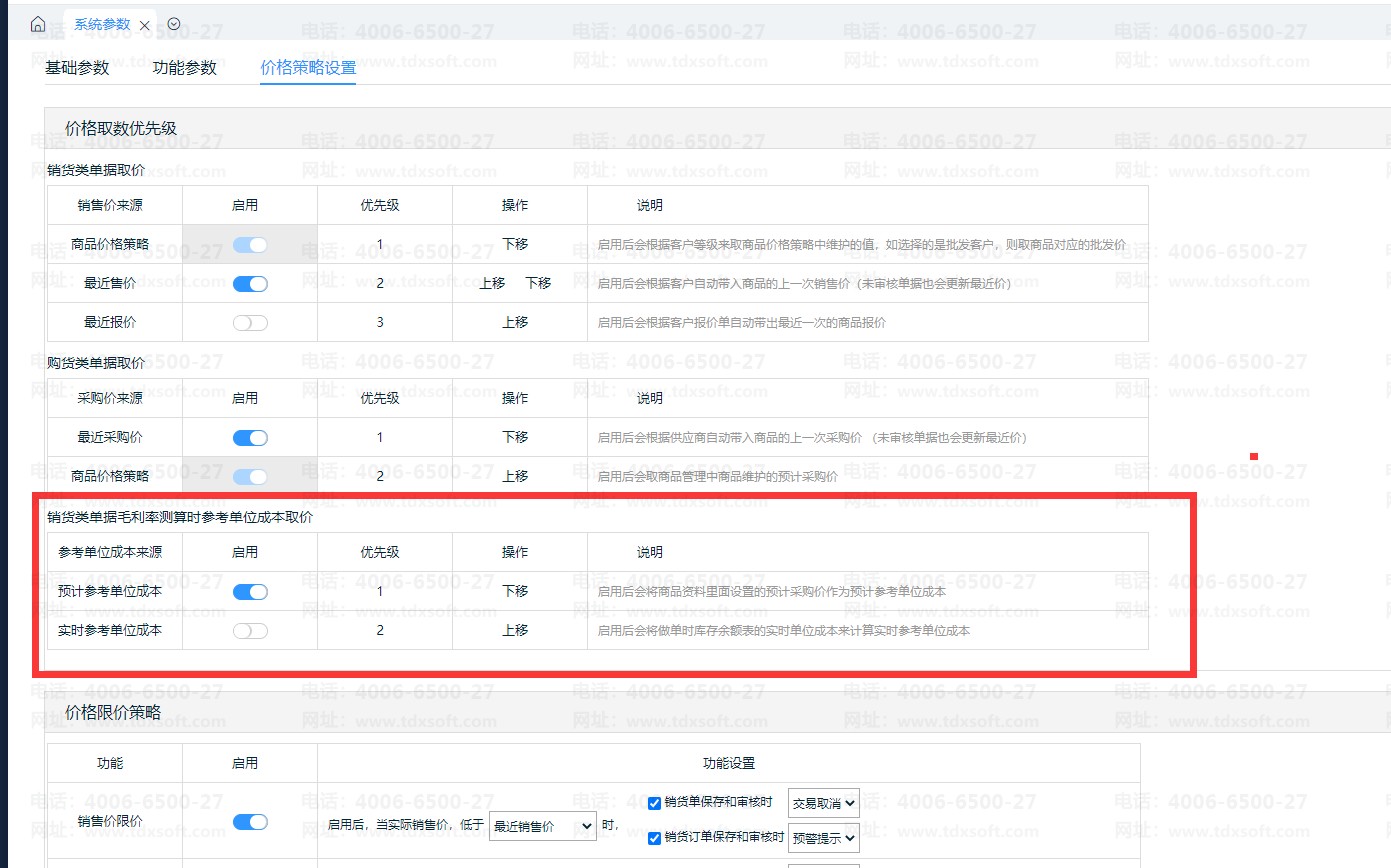Uncheck the 销货单保存和审核时 checkbox
Screen dimensions: 1391x868
pos(655,803)
